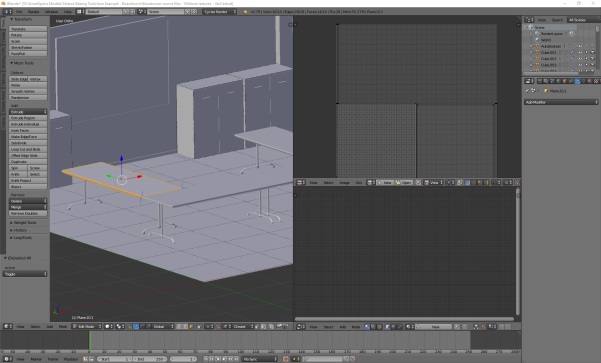Screen dimensions: 601x363
Task: Open the Add Modifier dropdown
Action: pos(561,102)
